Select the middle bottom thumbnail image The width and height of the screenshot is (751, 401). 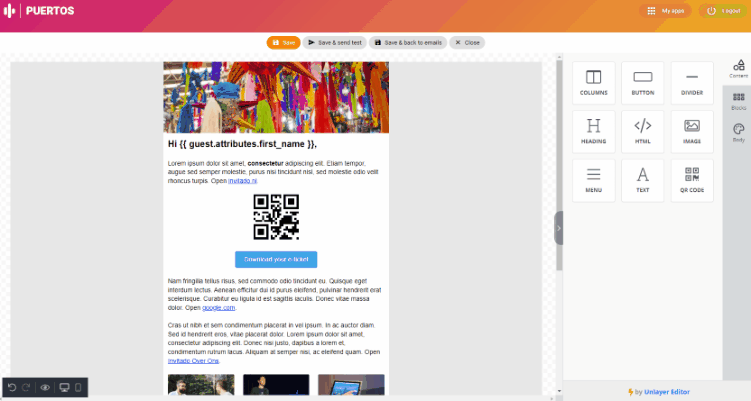276,385
